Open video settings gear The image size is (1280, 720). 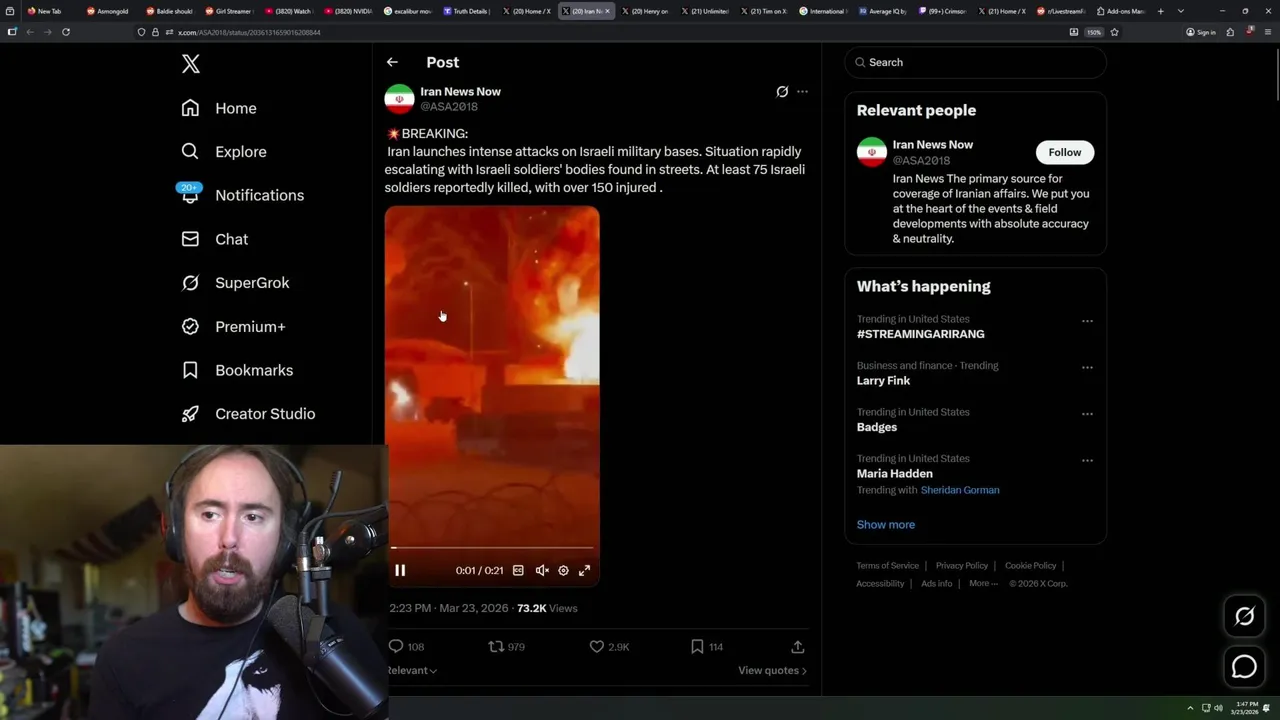[x=563, y=570]
